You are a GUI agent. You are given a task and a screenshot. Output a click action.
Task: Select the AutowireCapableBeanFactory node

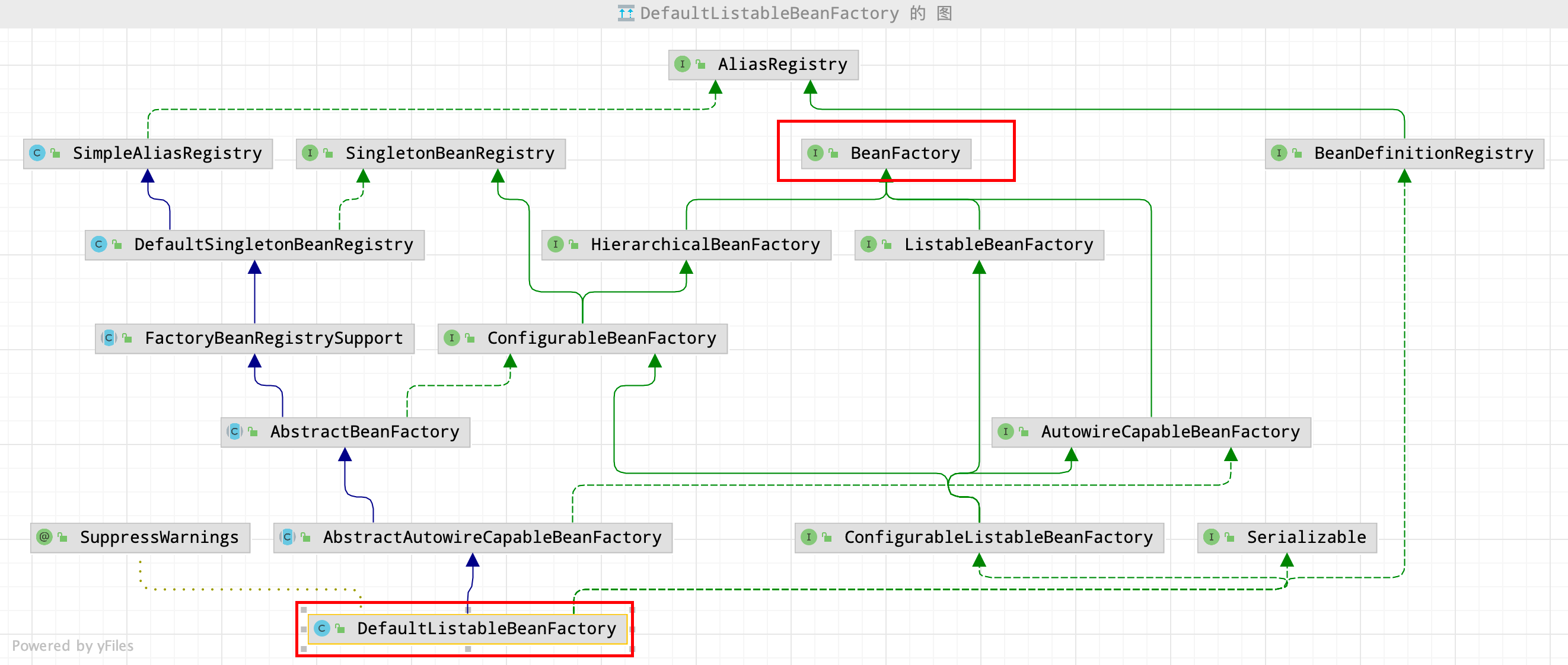[1151, 432]
